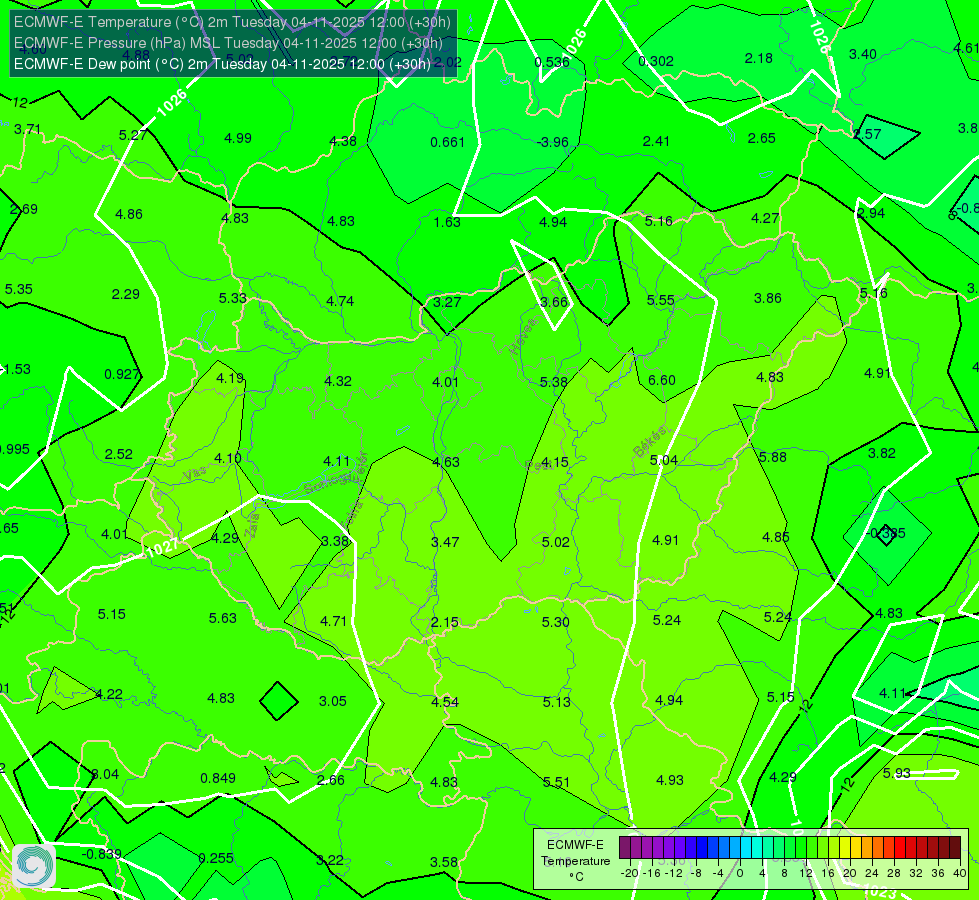Viewport: 979px width, 900px height.
Task: Click the map value 0.536
Action: tap(552, 62)
